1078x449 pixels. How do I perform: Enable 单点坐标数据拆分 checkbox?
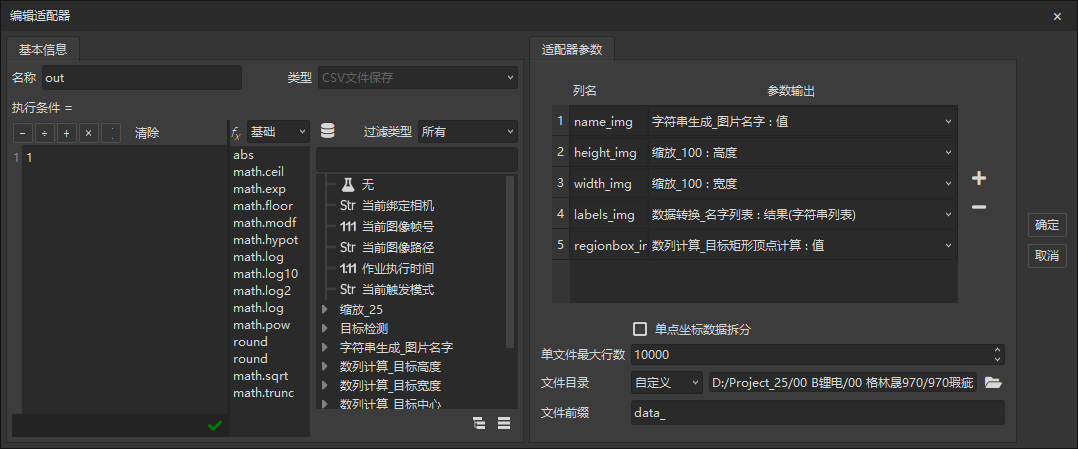(x=640, y=329)
